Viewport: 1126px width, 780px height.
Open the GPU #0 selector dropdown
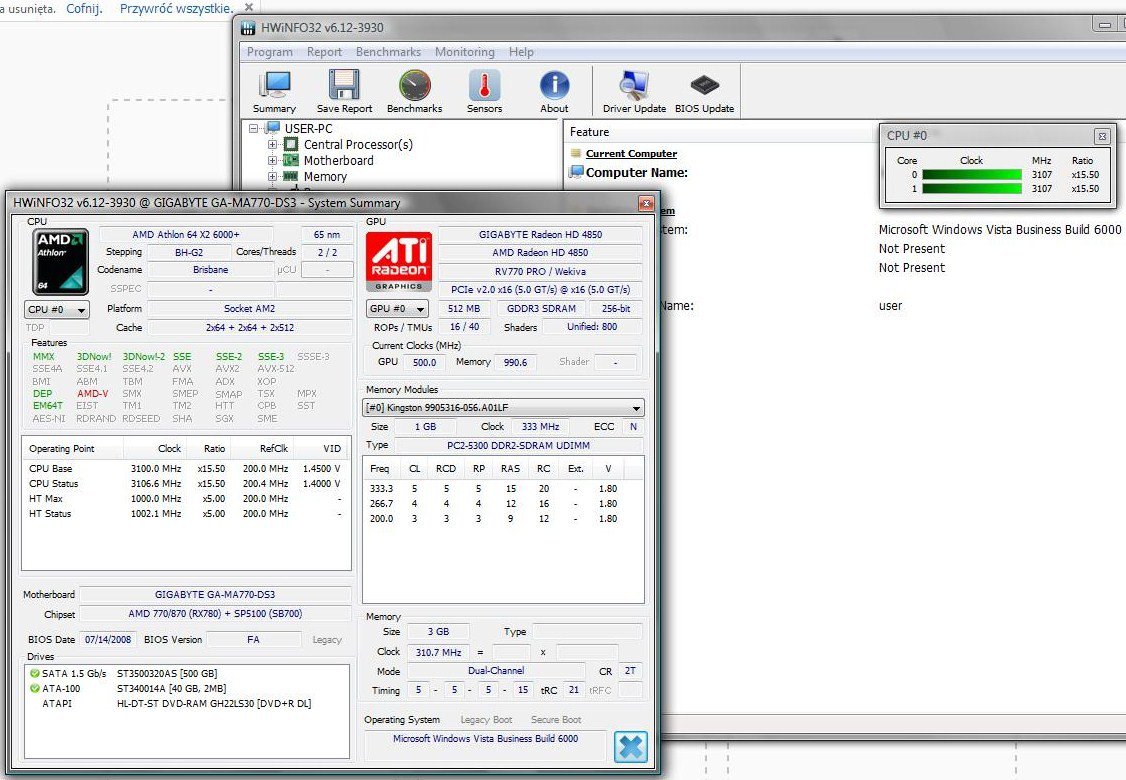click(397, 309)
